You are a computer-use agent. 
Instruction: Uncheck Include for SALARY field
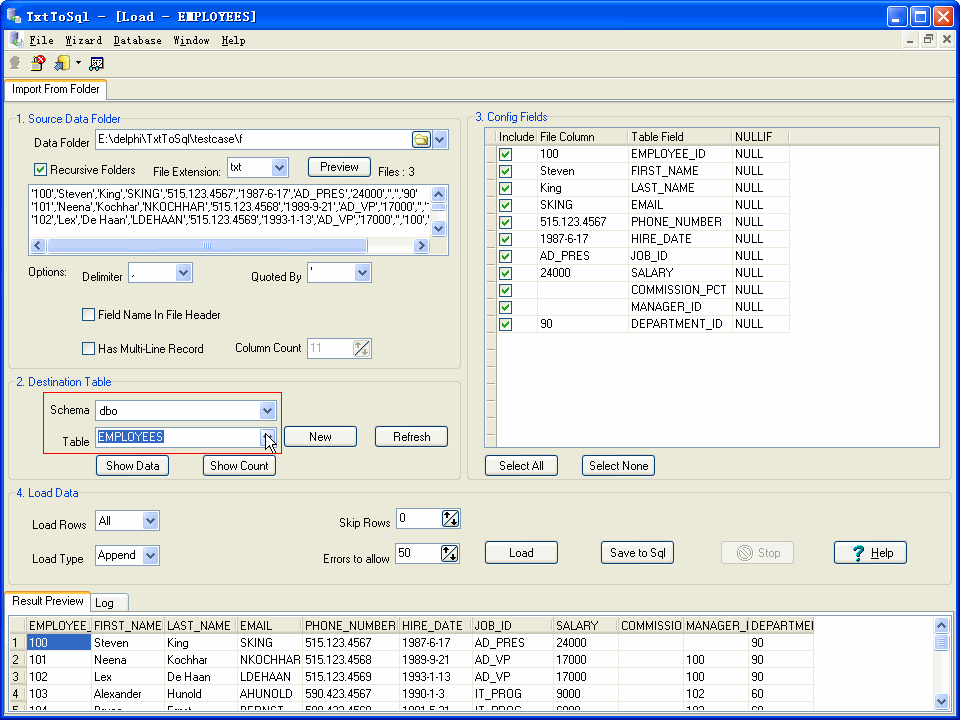click(x=505, y=273)
